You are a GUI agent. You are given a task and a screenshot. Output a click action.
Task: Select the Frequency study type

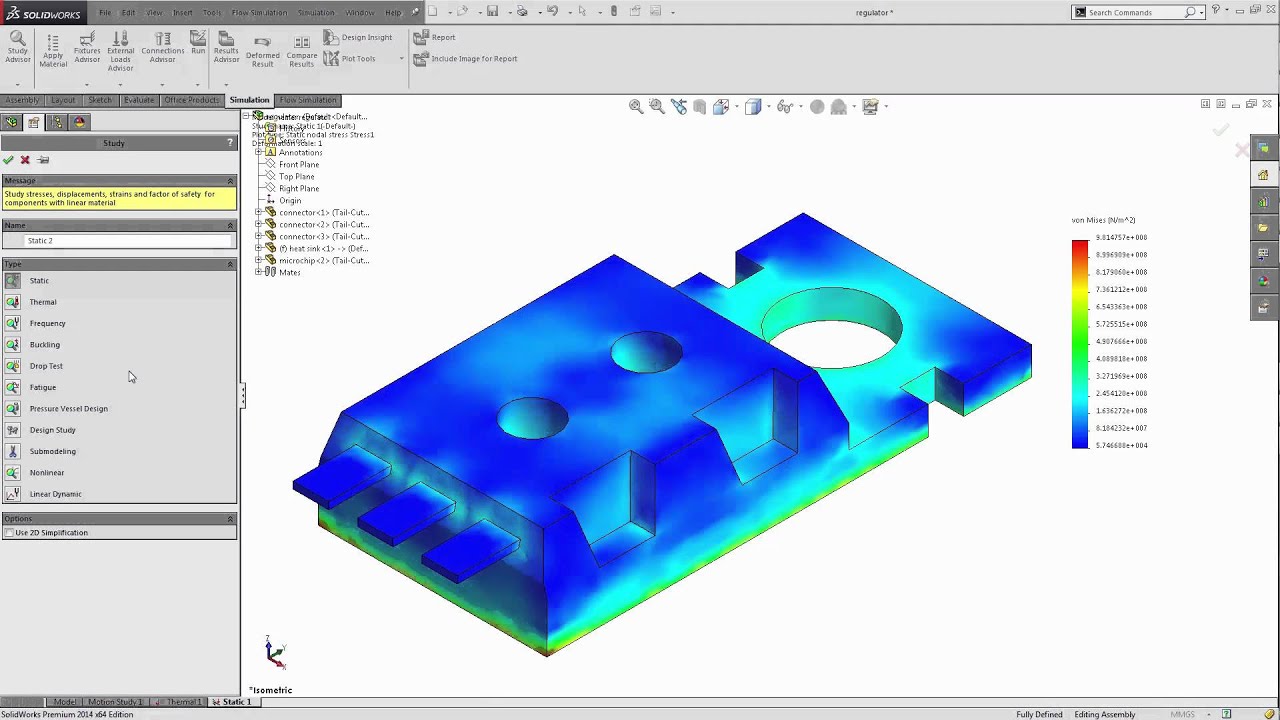(47, 323)
